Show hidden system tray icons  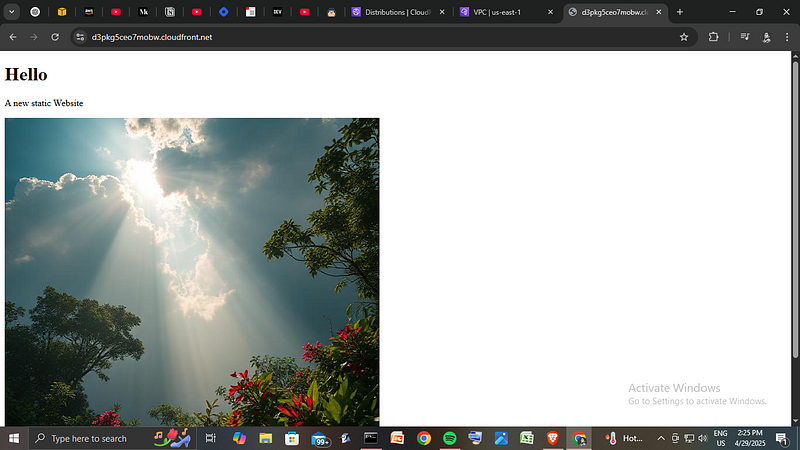(661, 438)
